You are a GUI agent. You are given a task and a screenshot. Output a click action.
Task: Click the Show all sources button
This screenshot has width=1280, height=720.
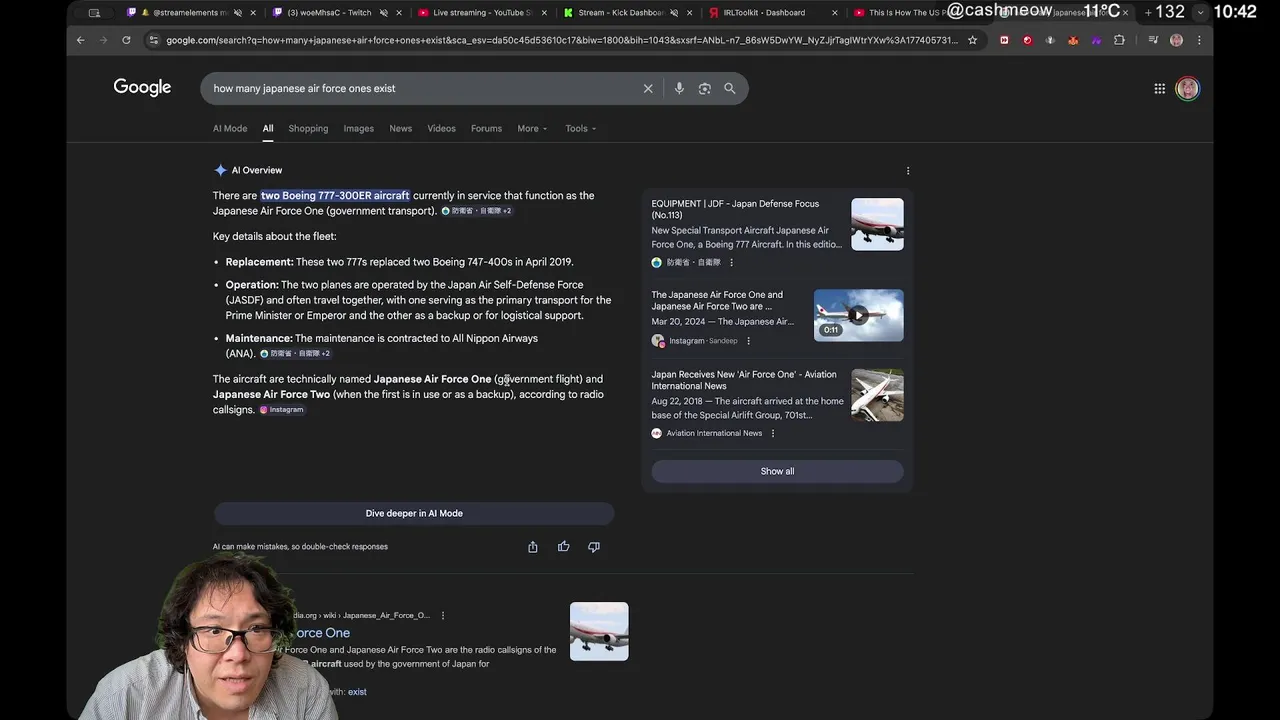pos(777,471)
